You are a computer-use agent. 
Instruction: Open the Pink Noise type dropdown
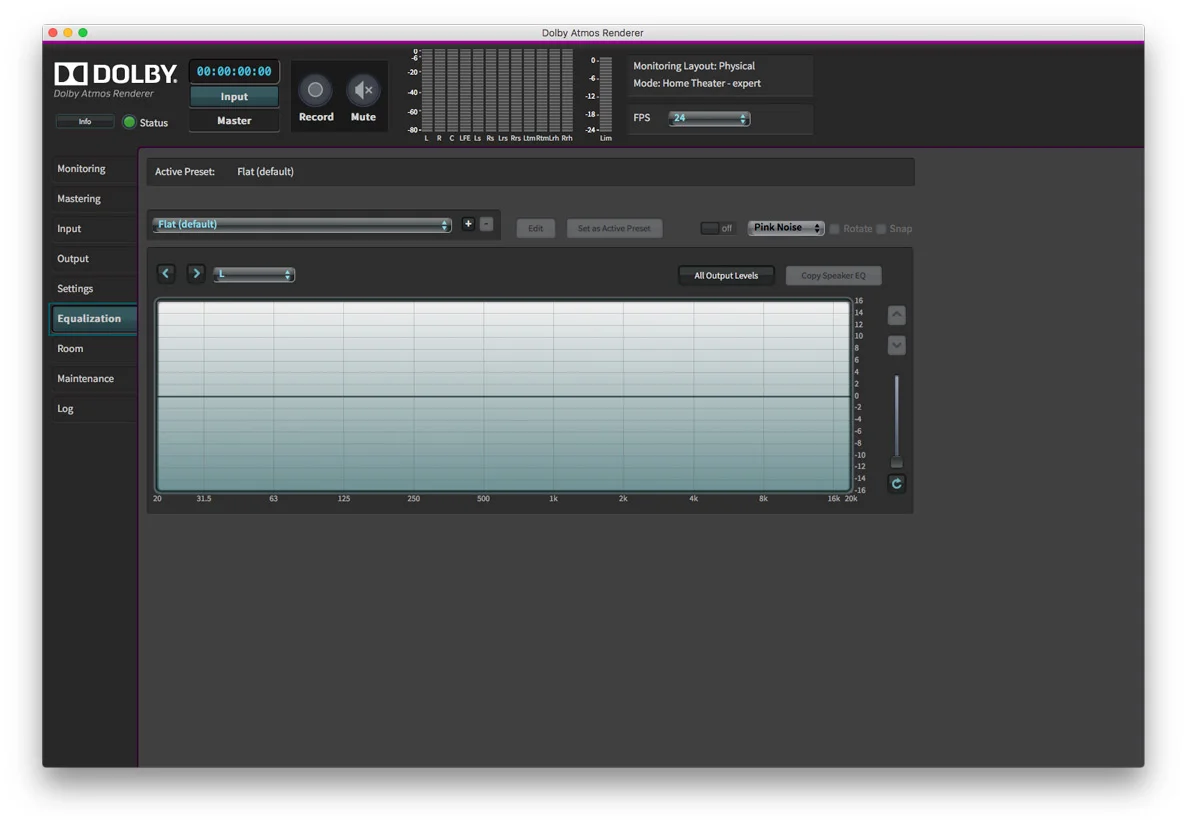coord(786,228)
